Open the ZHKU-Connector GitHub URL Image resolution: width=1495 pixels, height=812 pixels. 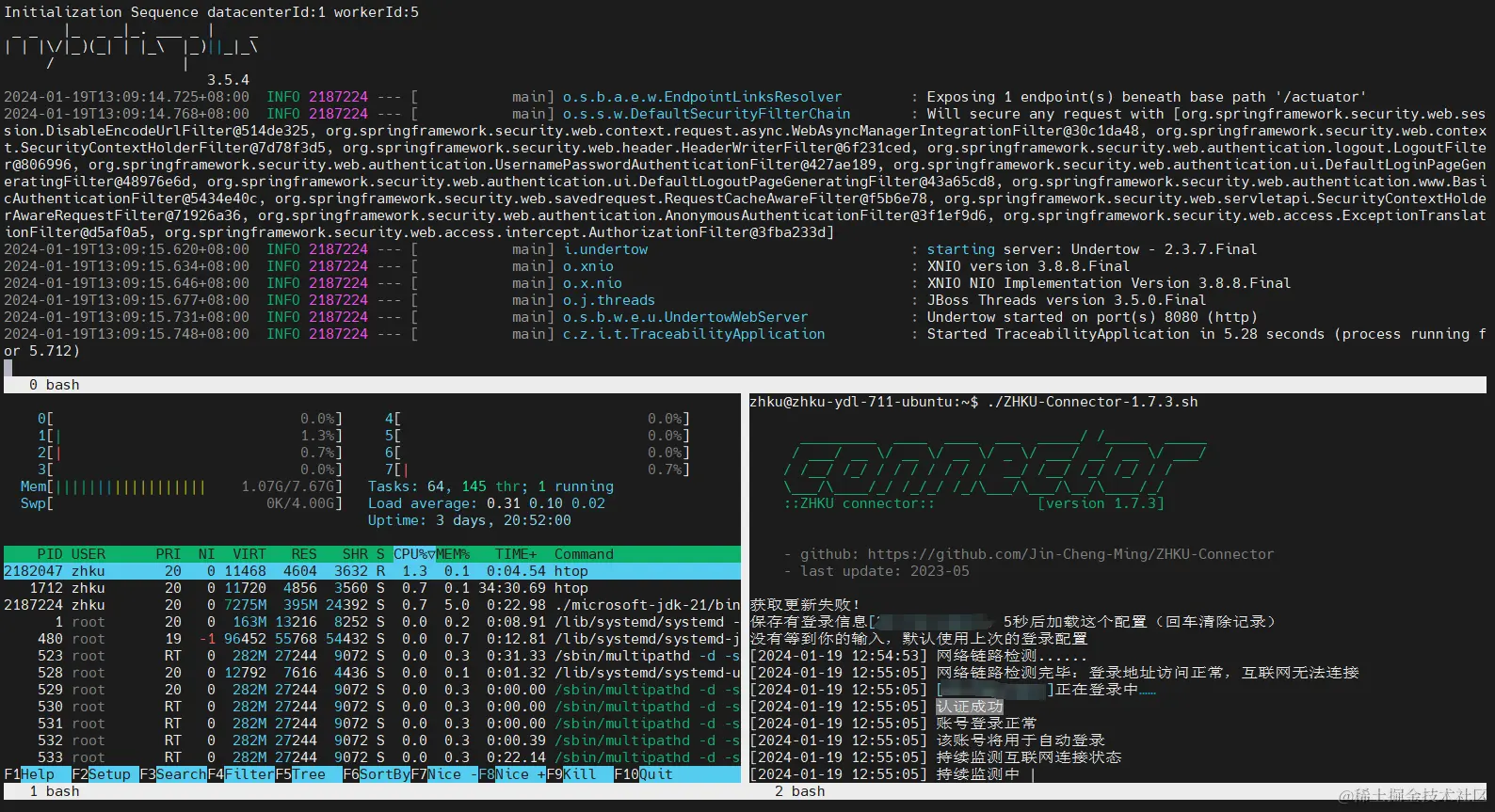pyautogui.click(x=1070, y=554)
